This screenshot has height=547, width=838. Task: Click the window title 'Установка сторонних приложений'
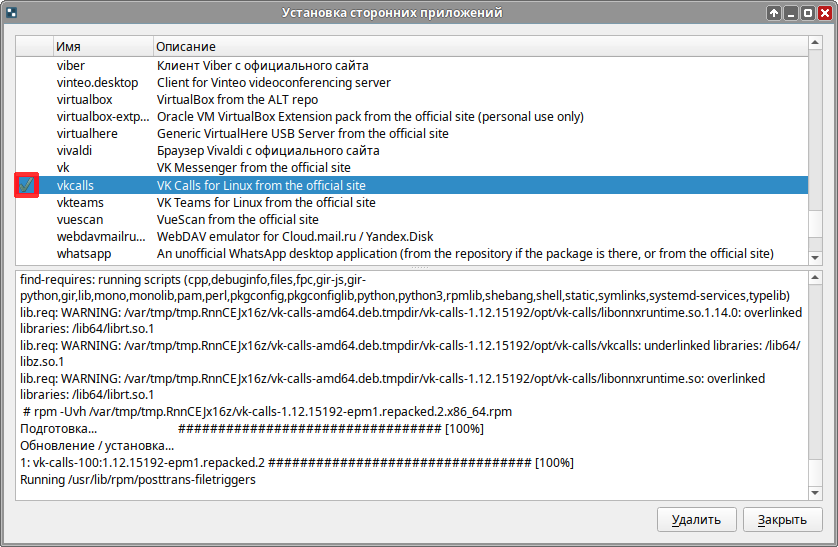(392, 13)
